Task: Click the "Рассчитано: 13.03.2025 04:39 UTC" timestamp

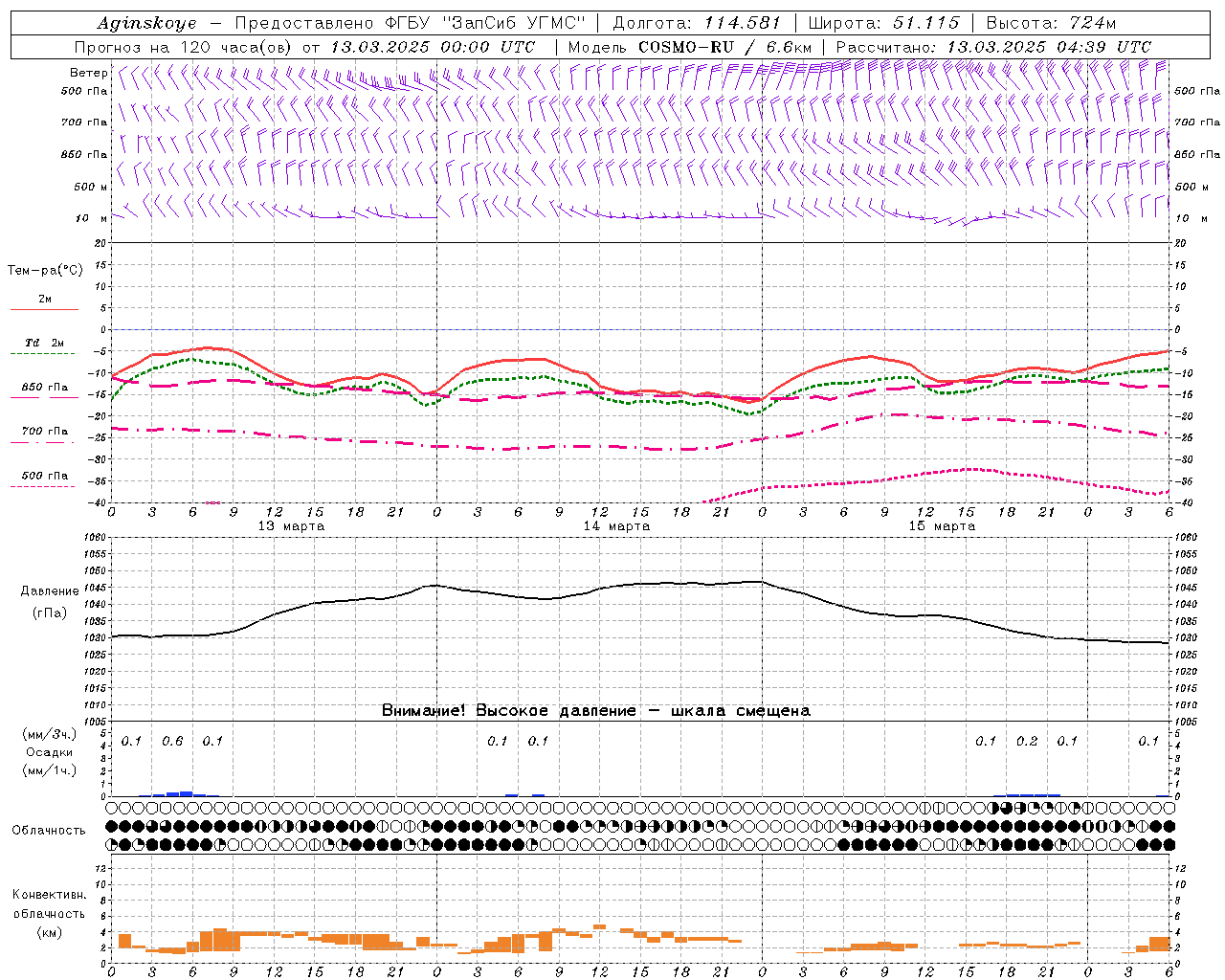Action: 993,47
